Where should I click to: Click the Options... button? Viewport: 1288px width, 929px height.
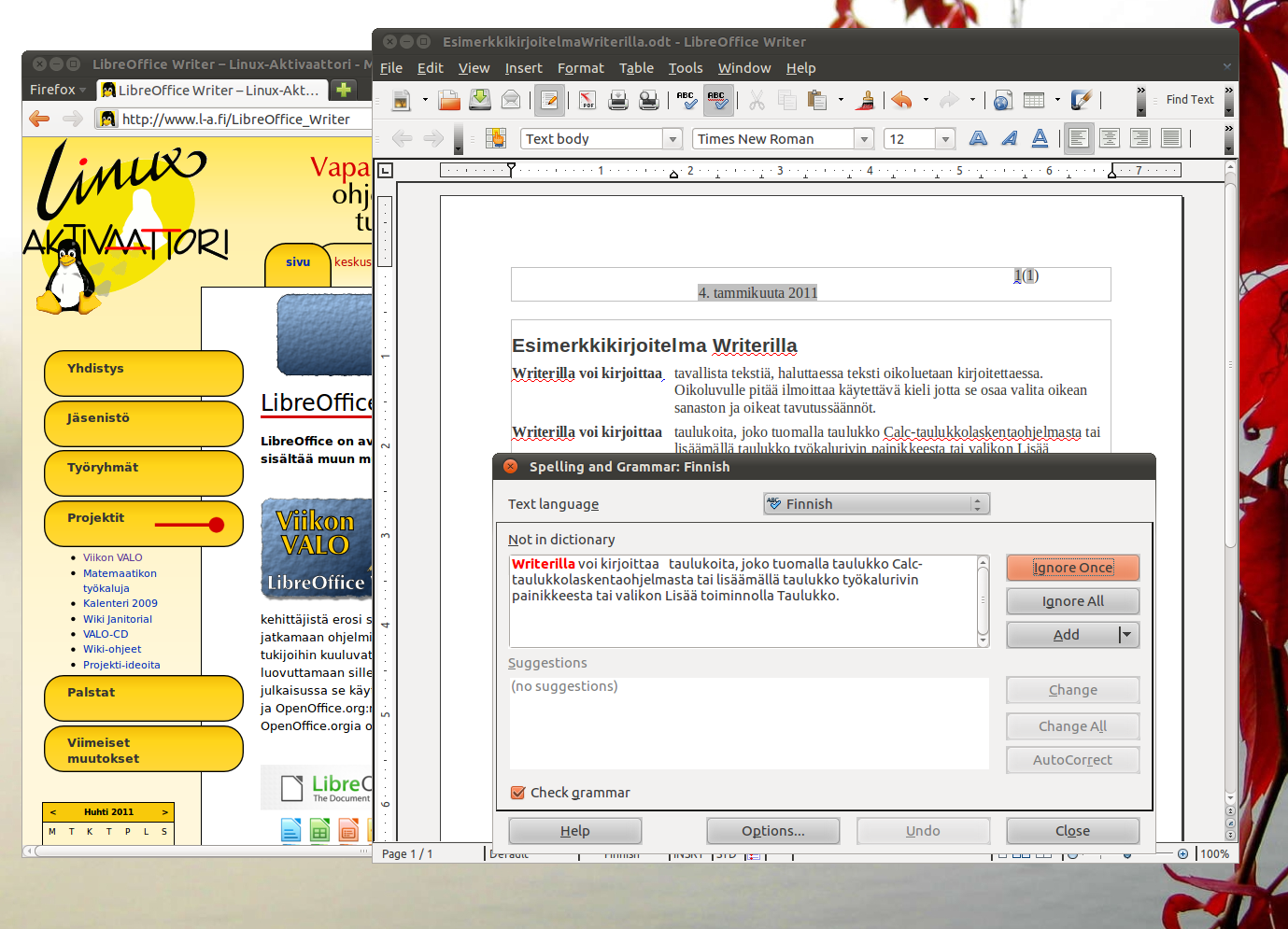tap(772, 831)
